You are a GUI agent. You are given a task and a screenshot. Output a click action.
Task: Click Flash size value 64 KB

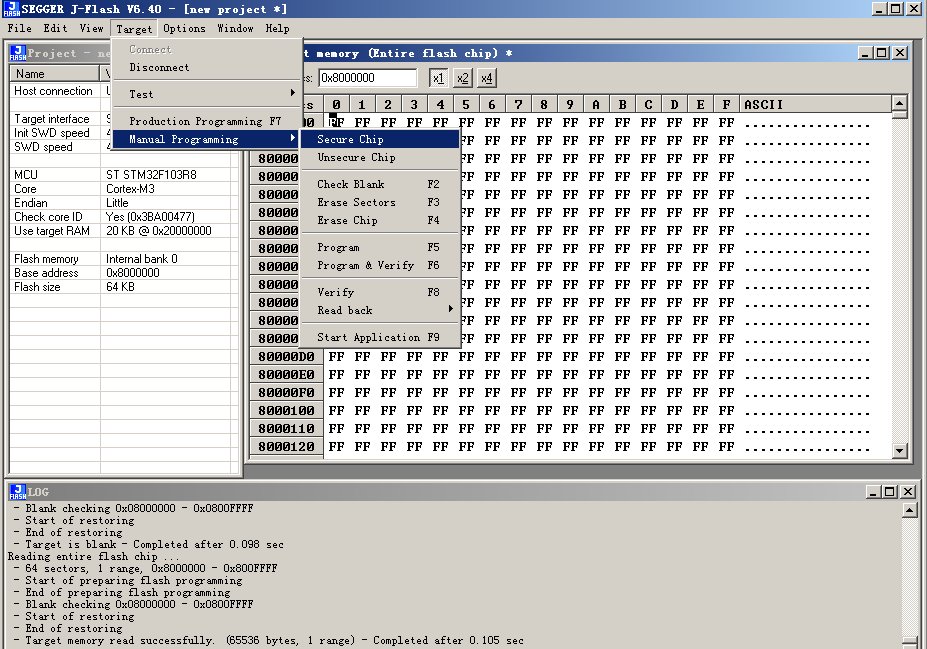click(121, 287)
